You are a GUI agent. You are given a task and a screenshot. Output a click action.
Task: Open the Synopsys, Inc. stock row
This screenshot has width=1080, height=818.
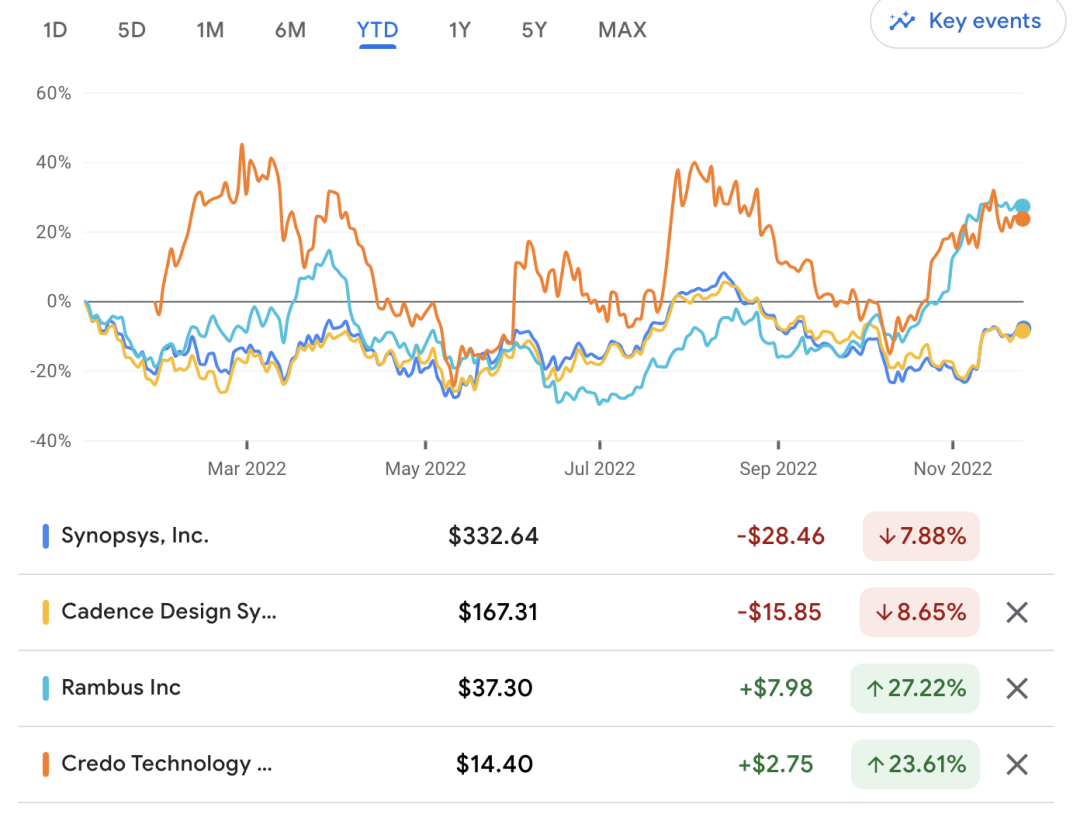(x=536, y=536)
